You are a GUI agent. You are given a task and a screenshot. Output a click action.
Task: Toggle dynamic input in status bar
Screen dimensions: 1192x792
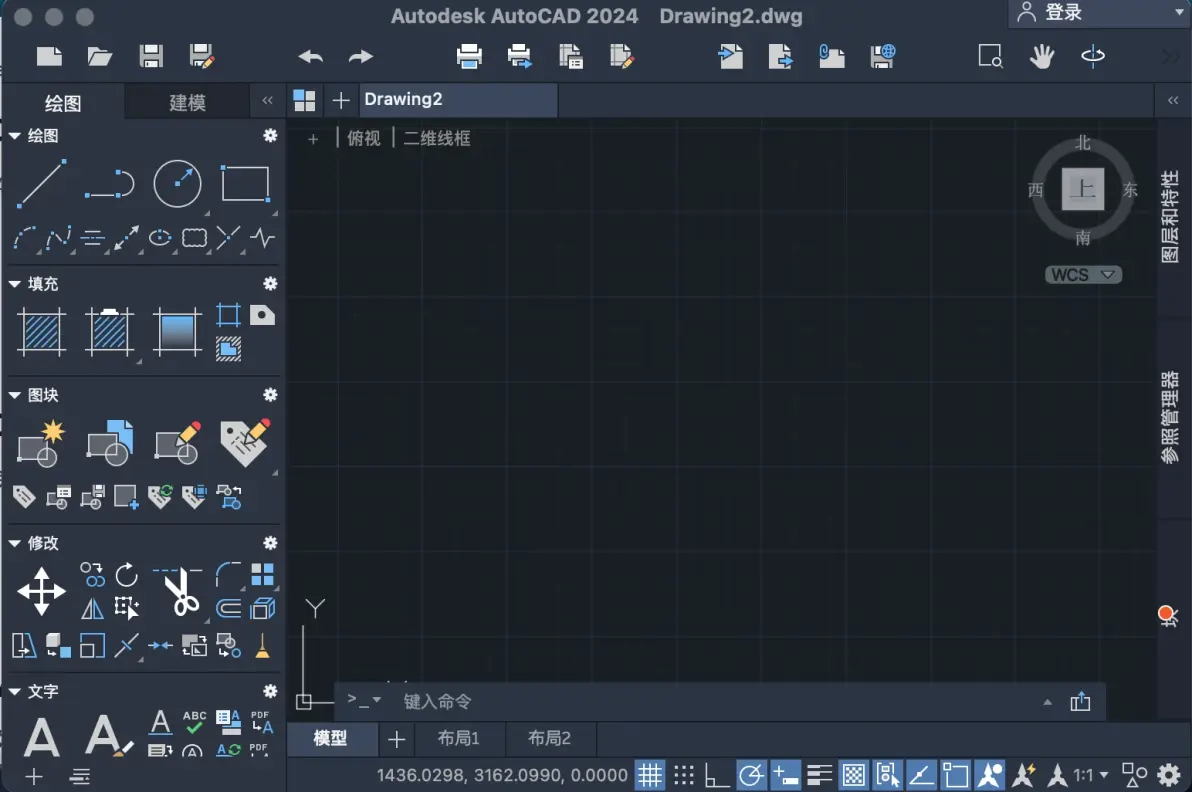coord(785,775)
